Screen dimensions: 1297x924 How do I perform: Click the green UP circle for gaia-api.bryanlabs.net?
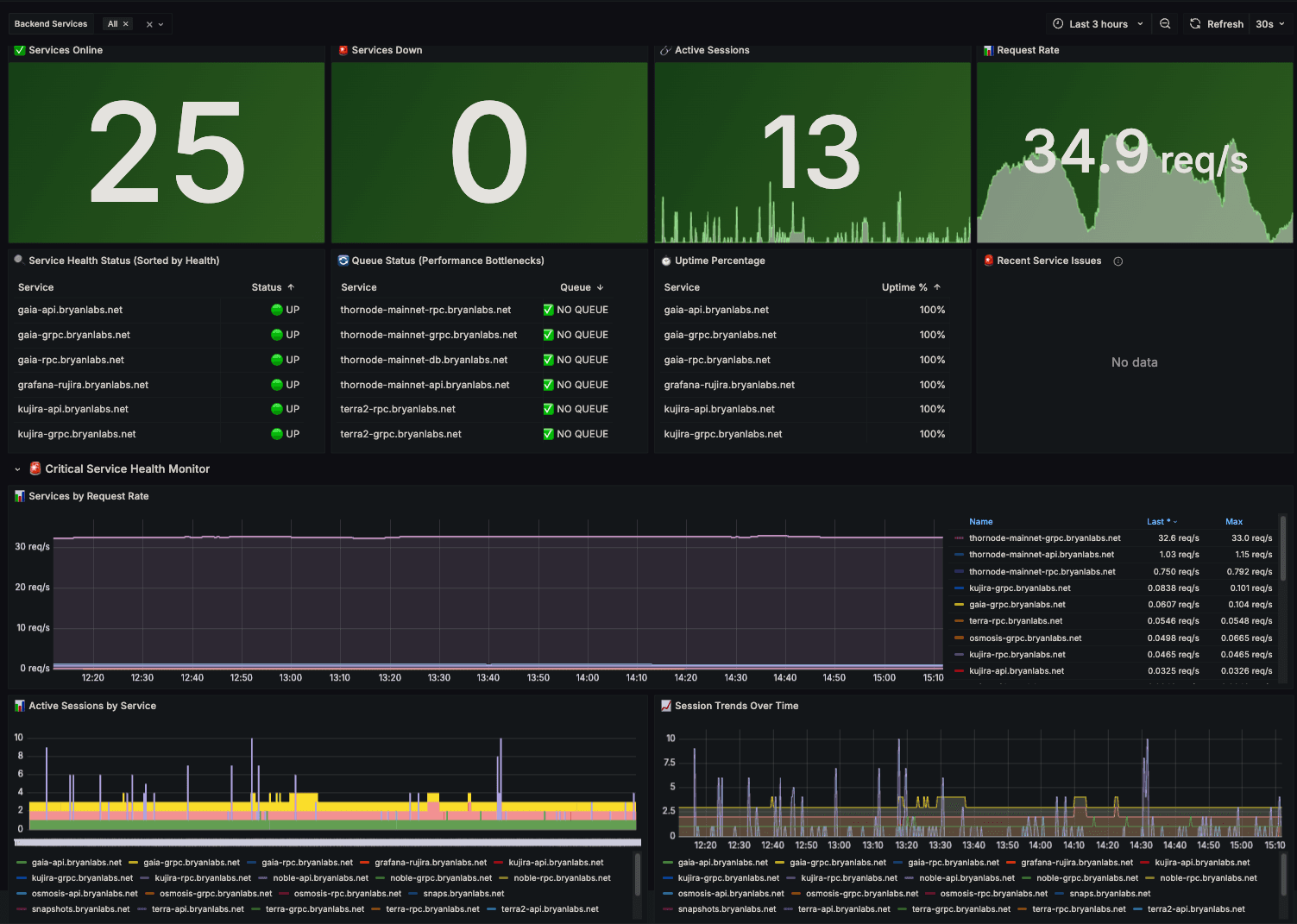(x=277, y=310)
